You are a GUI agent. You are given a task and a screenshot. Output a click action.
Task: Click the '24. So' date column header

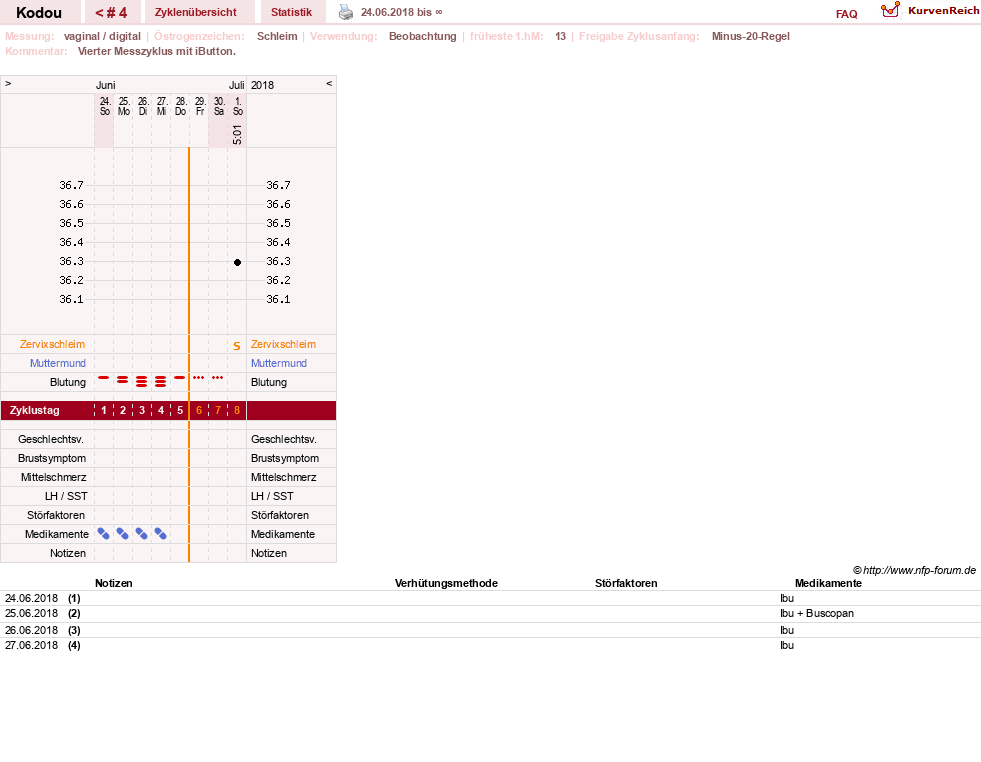tap(104, 106)
